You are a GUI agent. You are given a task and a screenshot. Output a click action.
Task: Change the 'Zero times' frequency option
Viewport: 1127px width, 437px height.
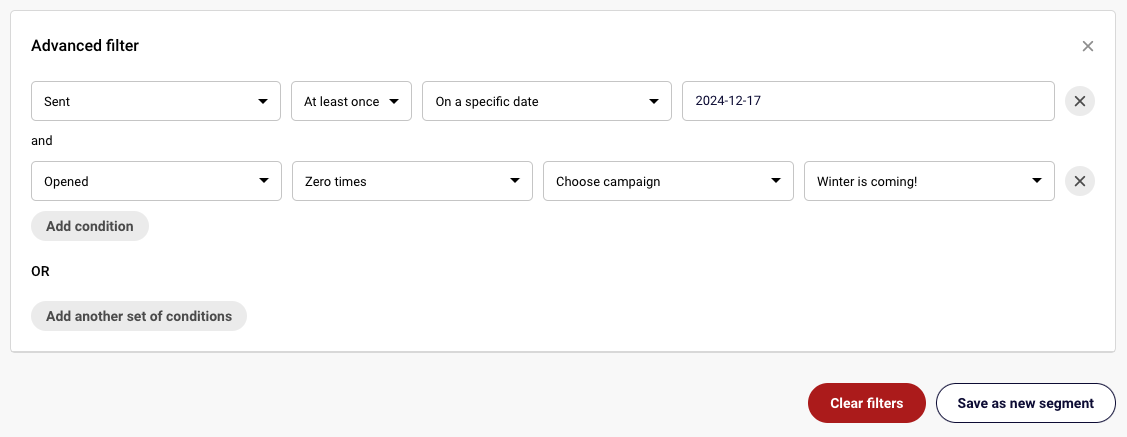tap(411, 181)
